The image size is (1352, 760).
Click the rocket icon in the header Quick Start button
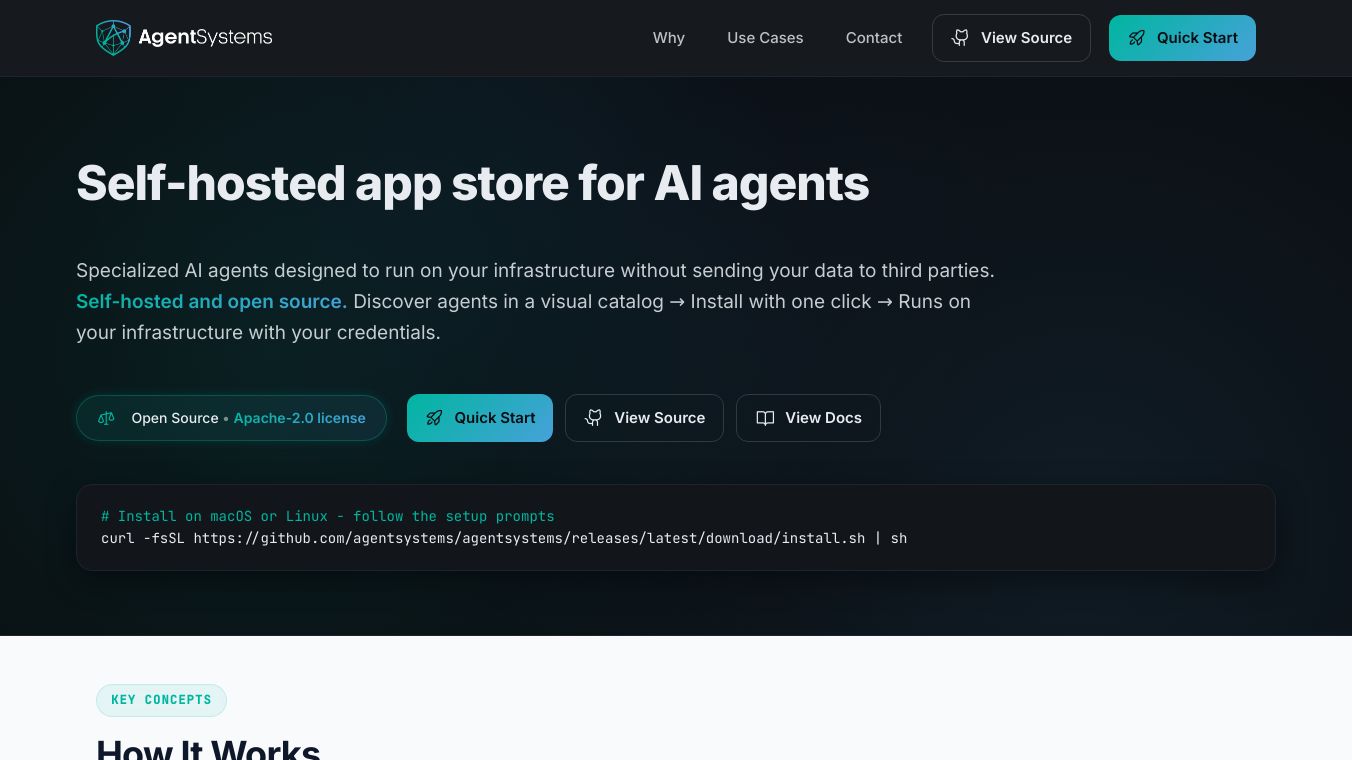point(1136,38)
